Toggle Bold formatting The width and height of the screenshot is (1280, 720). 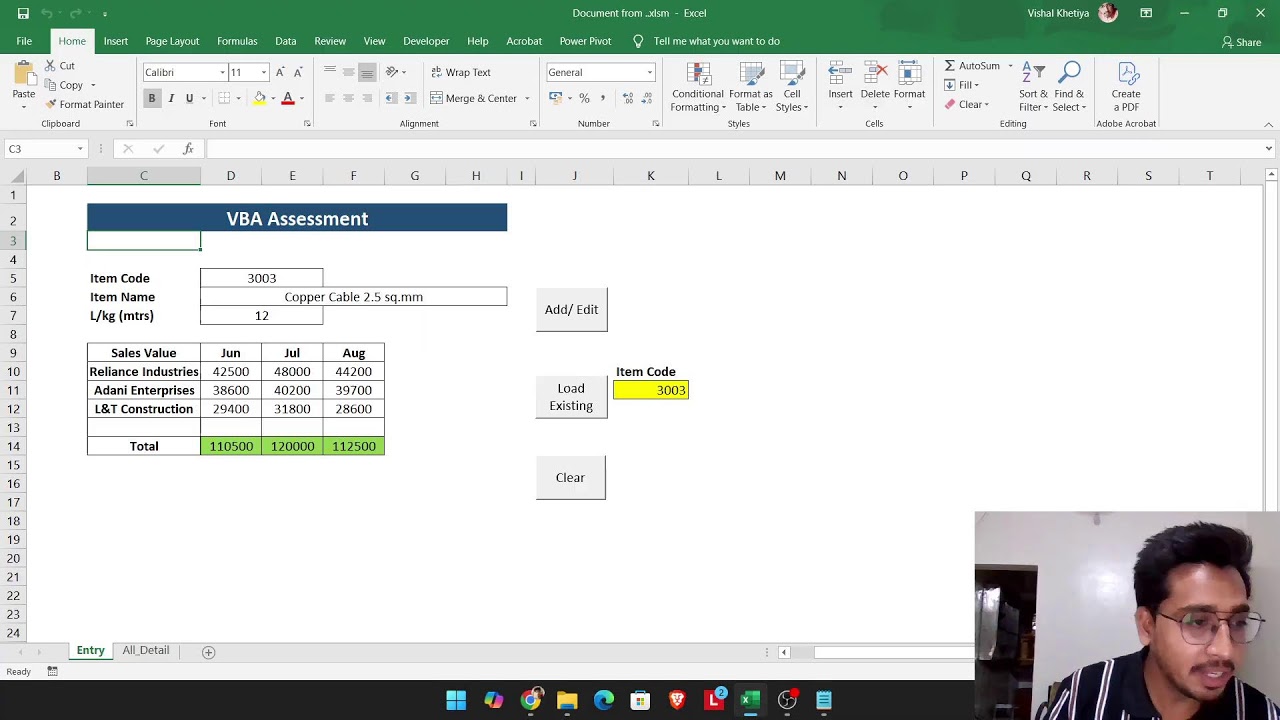[152, 98]
